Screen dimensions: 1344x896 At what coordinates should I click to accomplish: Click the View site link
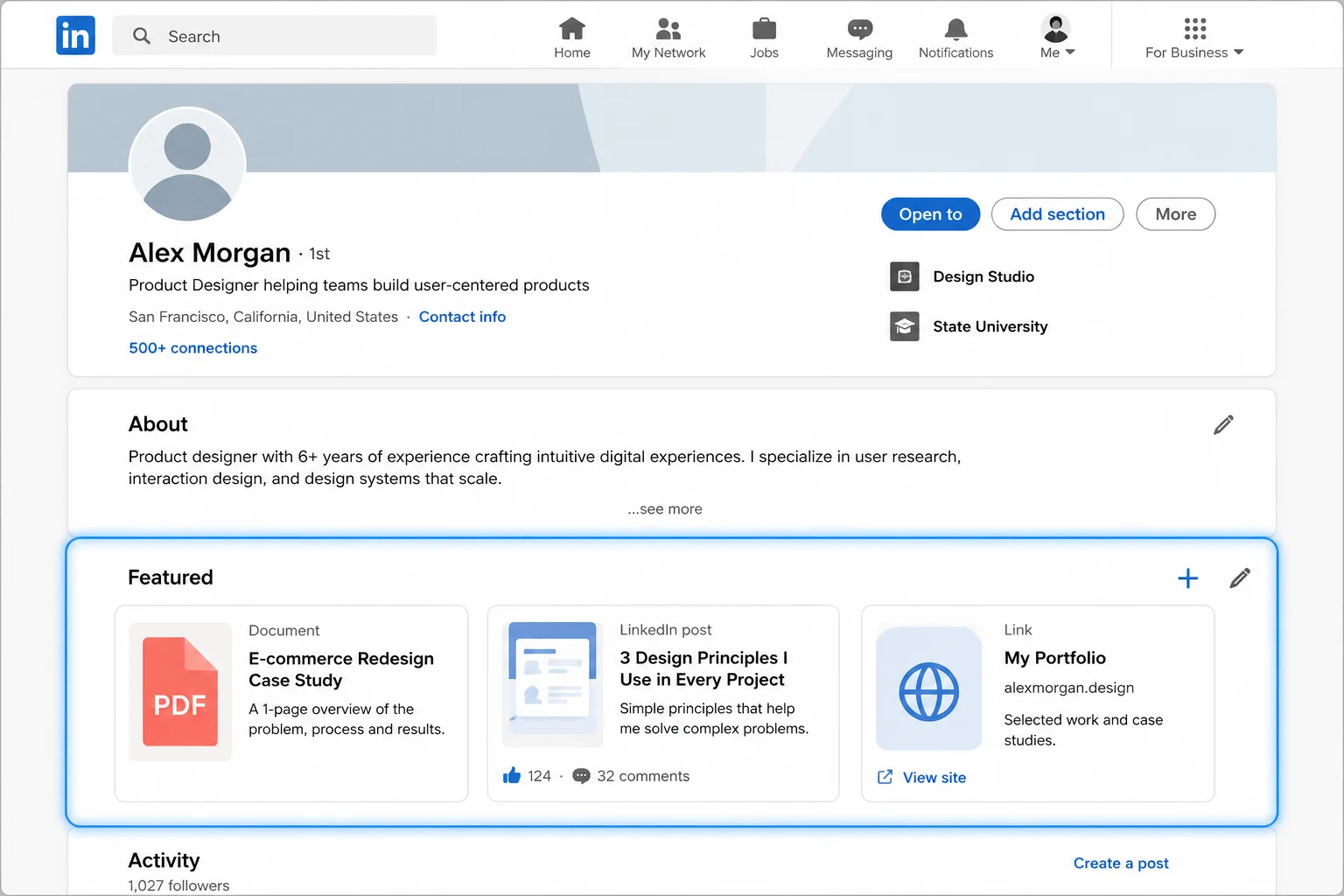click(922, 778)
